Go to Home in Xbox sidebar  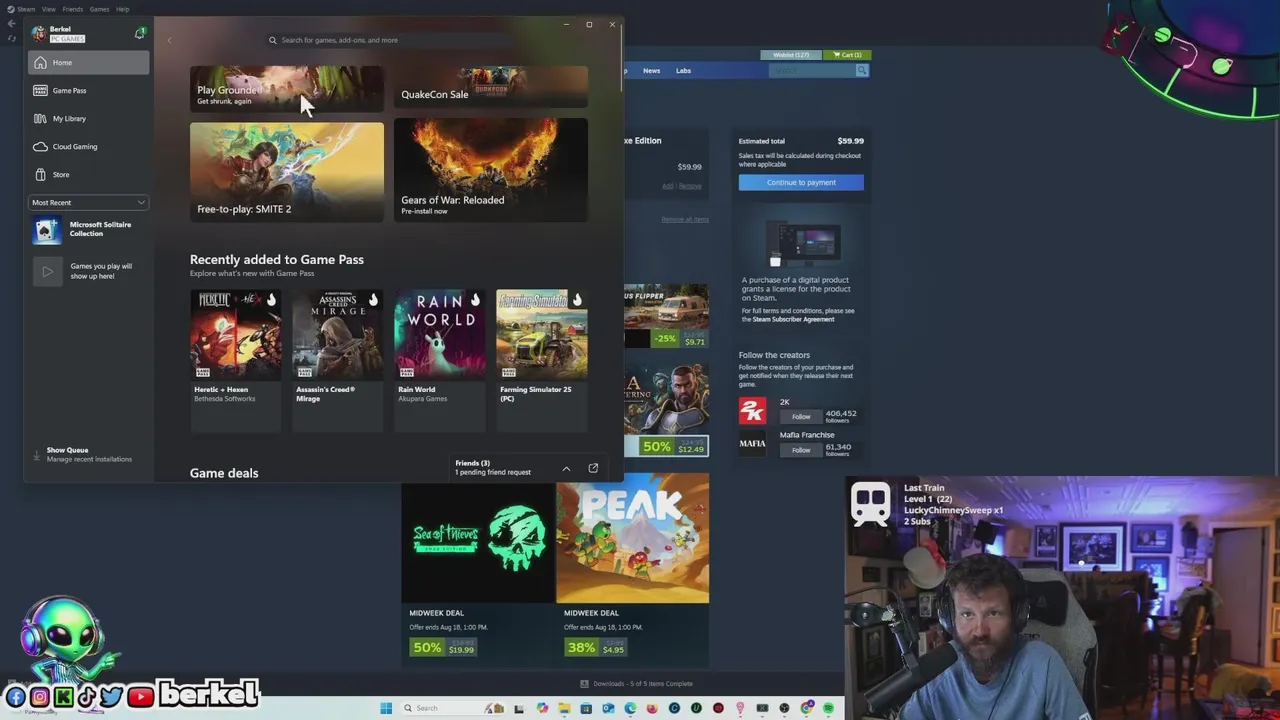point(88,63)
